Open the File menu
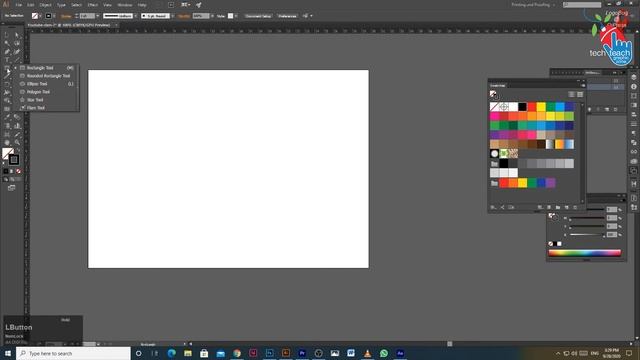 [x=19, y=5]
